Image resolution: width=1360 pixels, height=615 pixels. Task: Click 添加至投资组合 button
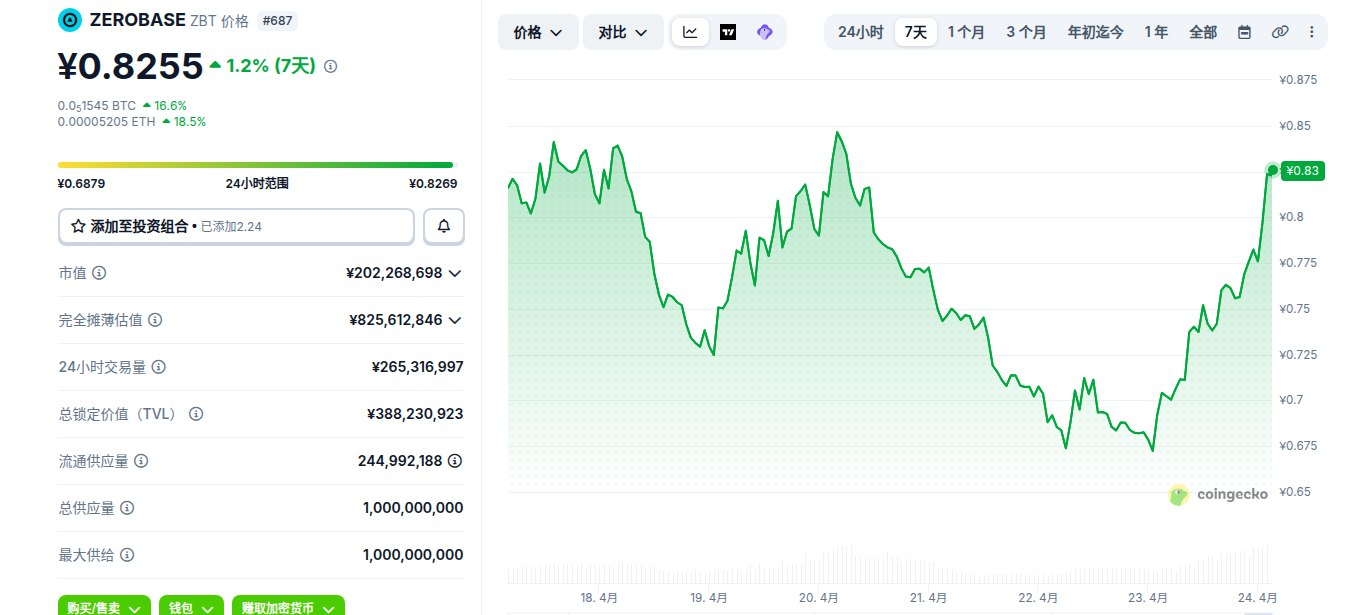click(x=236, y=227)
